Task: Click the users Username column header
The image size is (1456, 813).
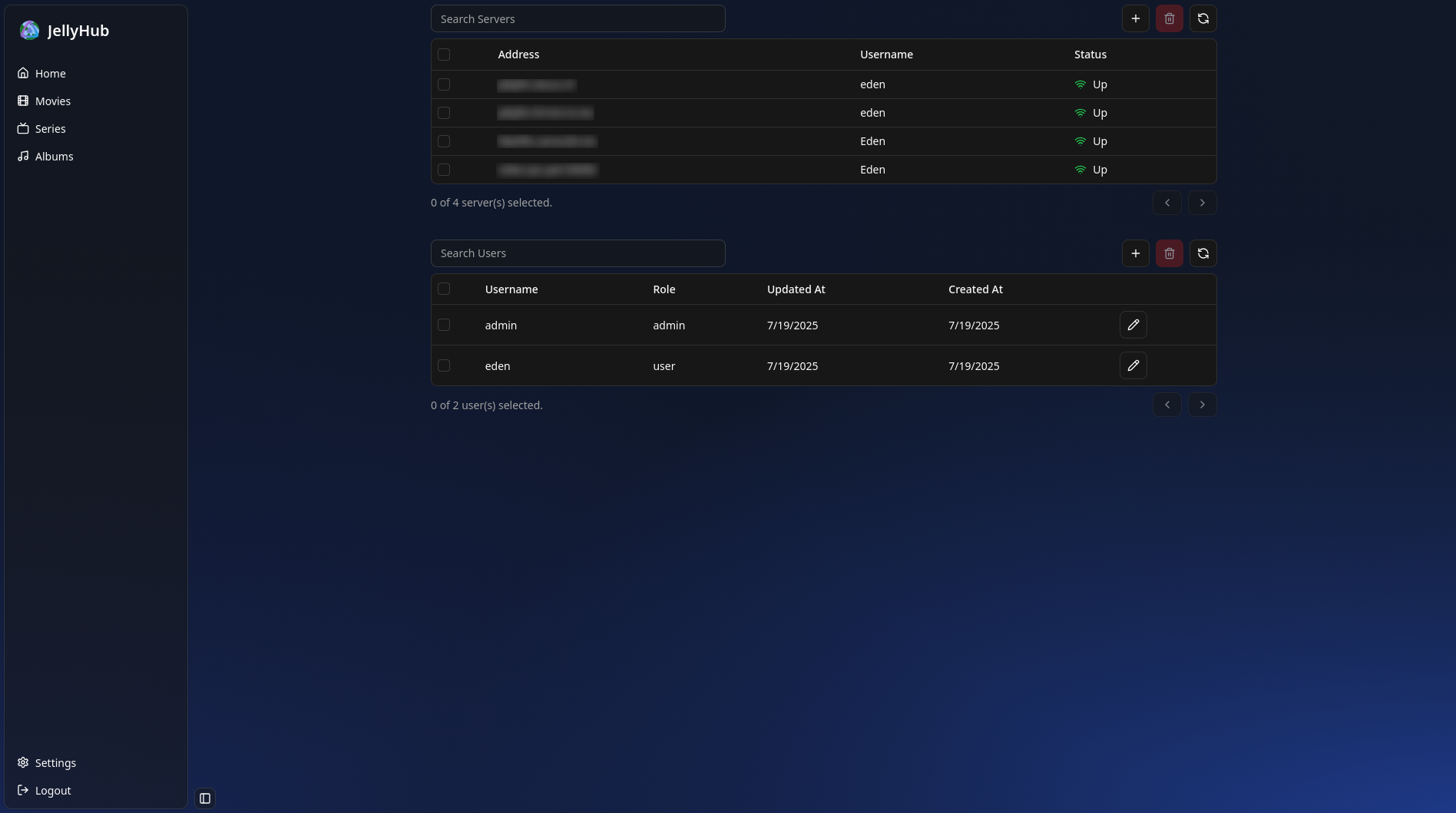Action: coord(511,289)
